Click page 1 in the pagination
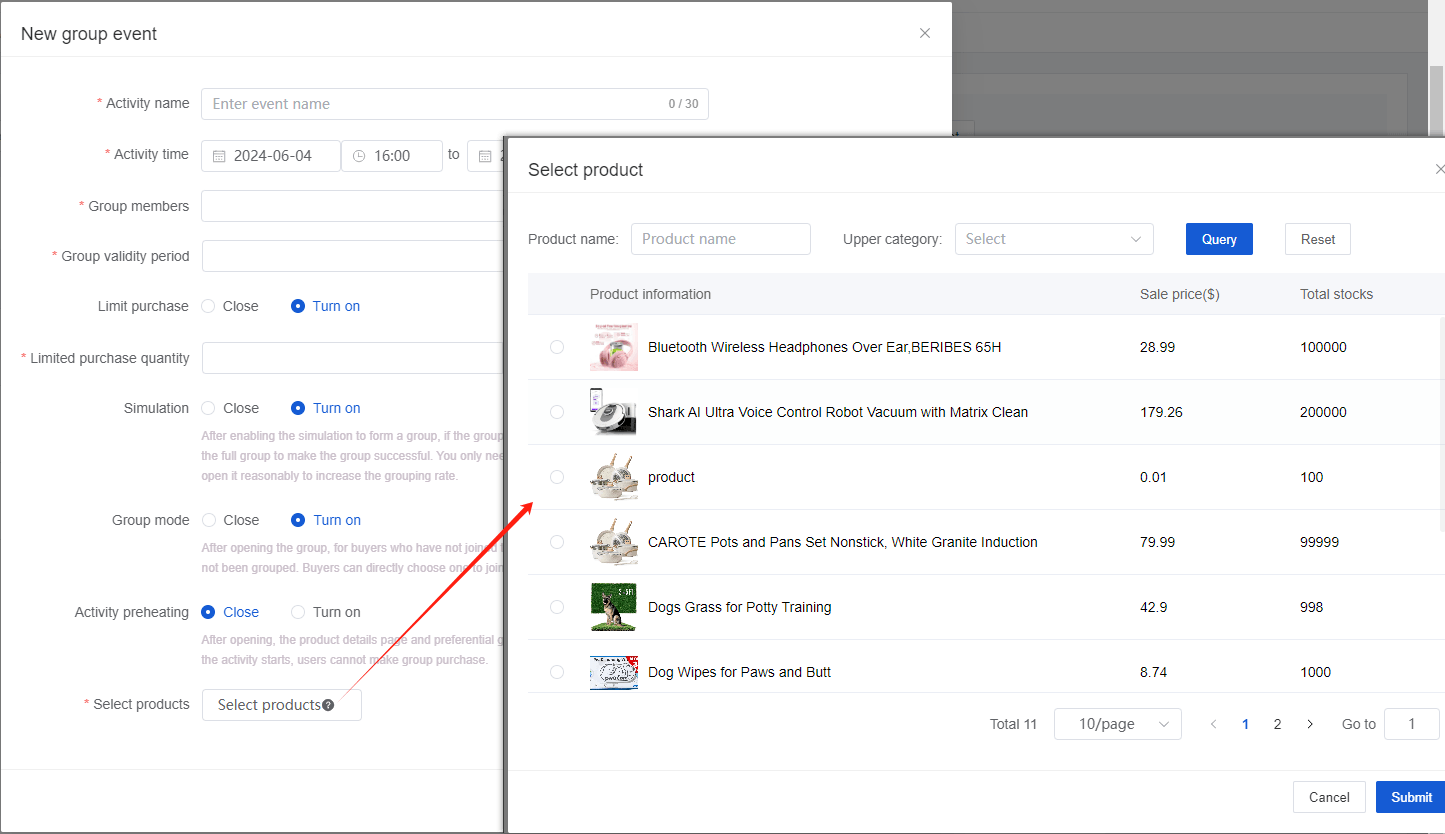 1245,724
